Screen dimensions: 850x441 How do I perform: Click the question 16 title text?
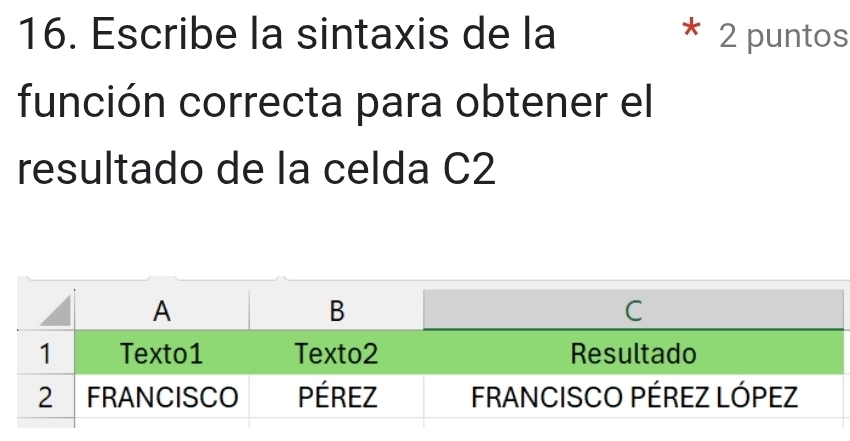point(287,34)
